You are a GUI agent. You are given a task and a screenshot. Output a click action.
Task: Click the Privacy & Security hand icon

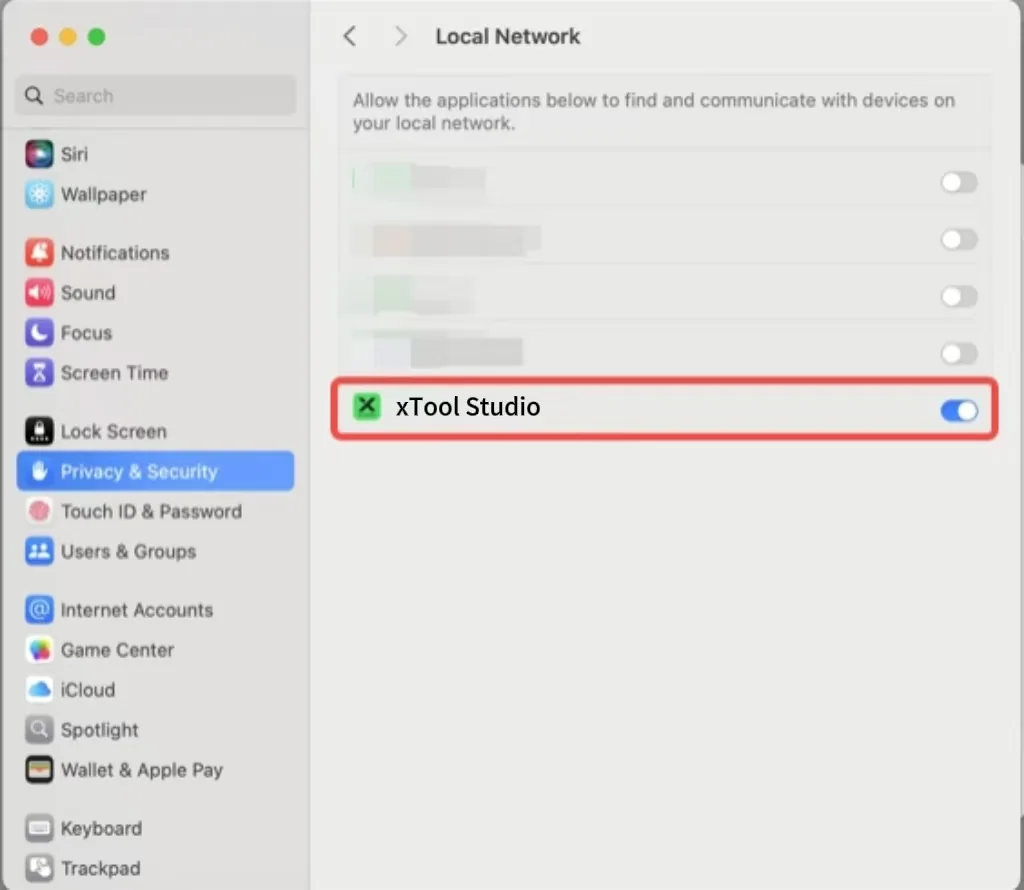pyautogui.click(x=39, y=471)
